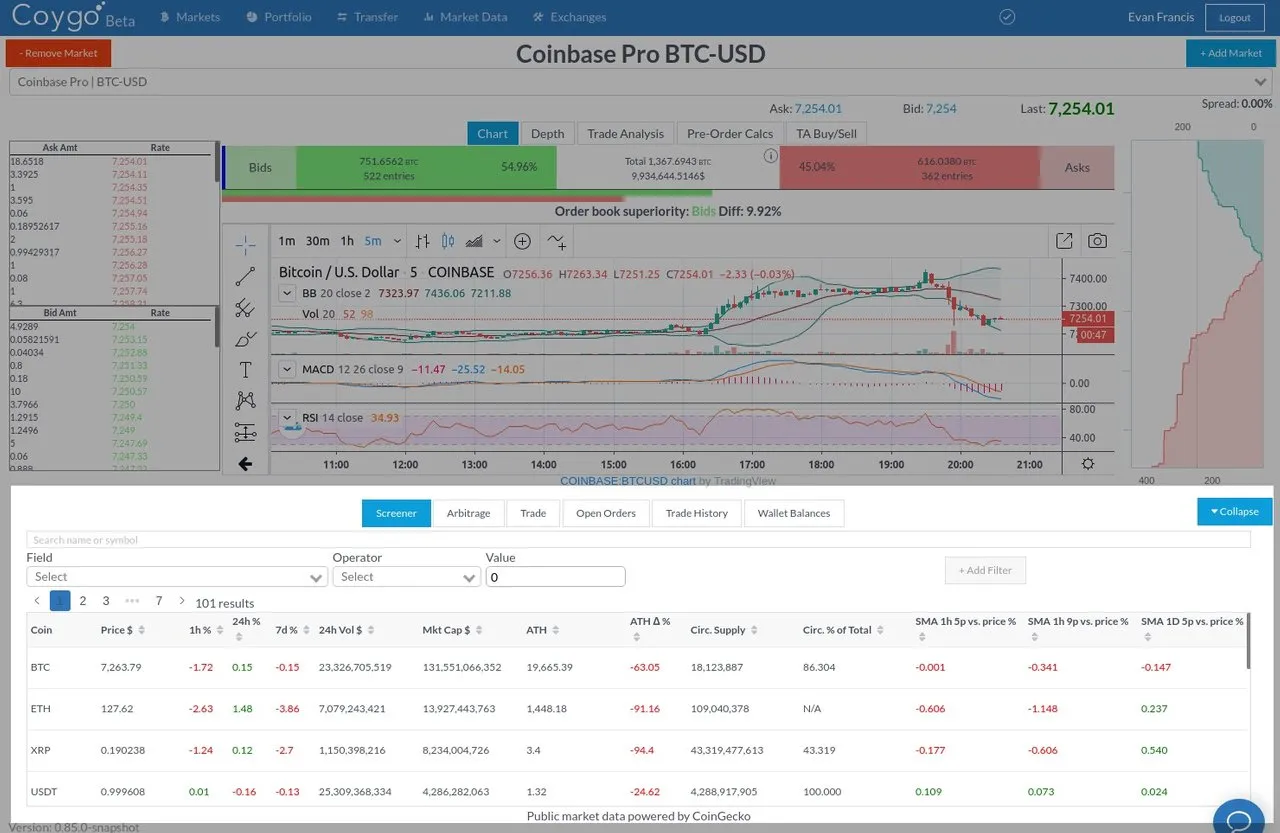Collapse the RSI indicator legend chevron
The image size is (1280, 833).
[287, 417]
